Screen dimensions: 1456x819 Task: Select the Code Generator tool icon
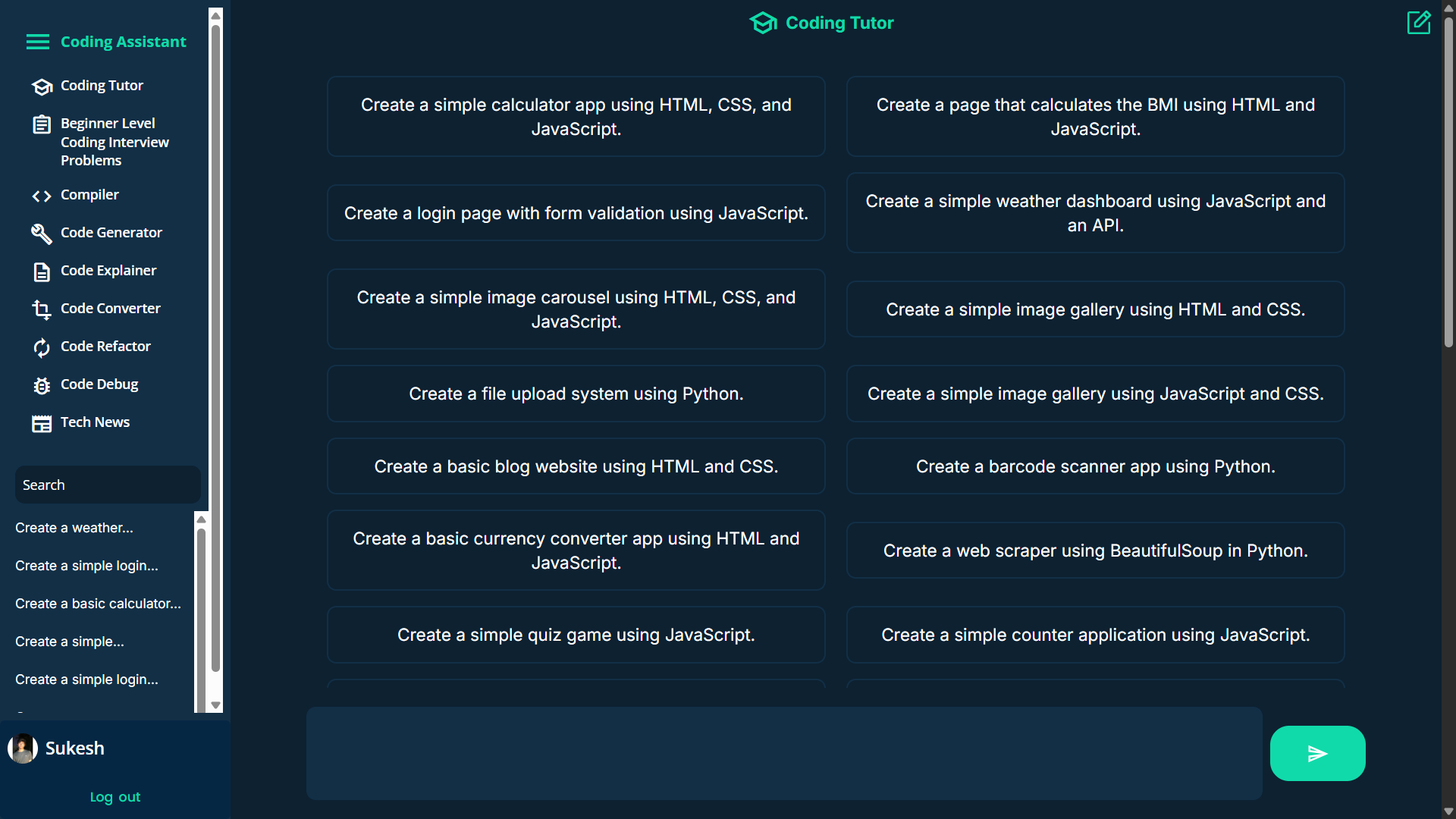[42, 234]
